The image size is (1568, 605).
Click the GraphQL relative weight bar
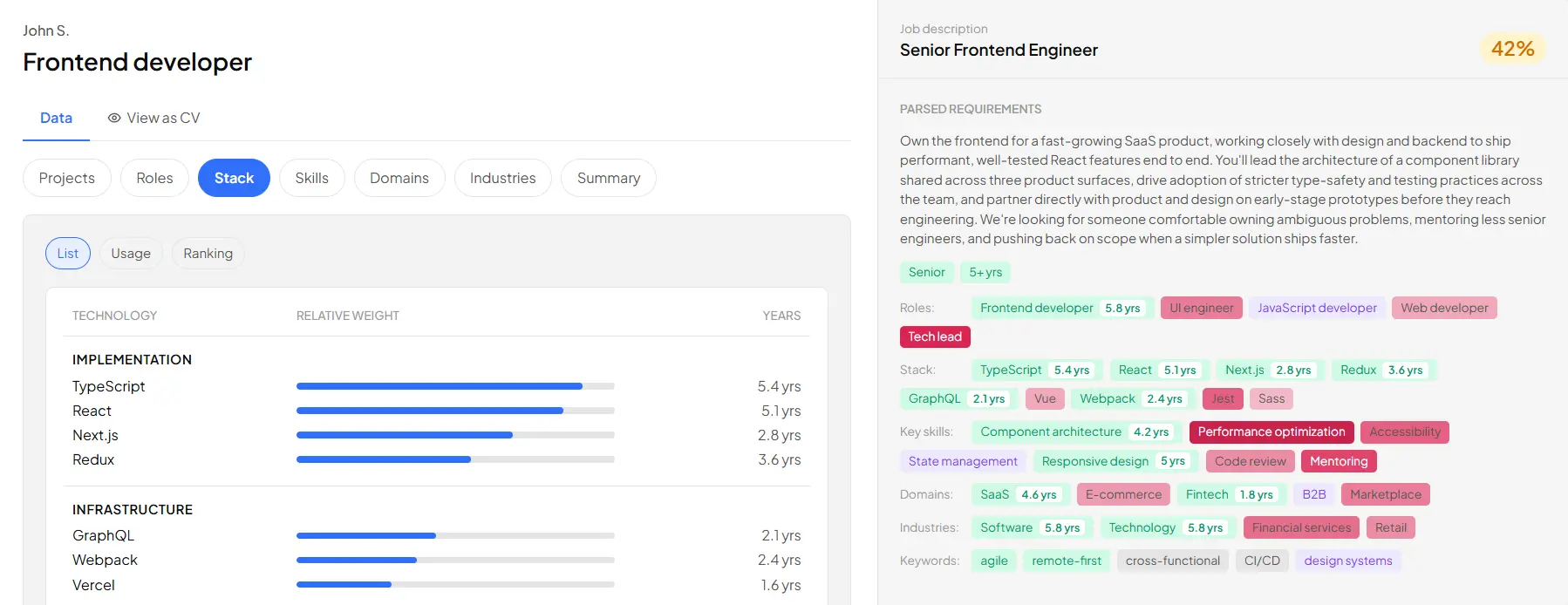click(x=455, y=535)
